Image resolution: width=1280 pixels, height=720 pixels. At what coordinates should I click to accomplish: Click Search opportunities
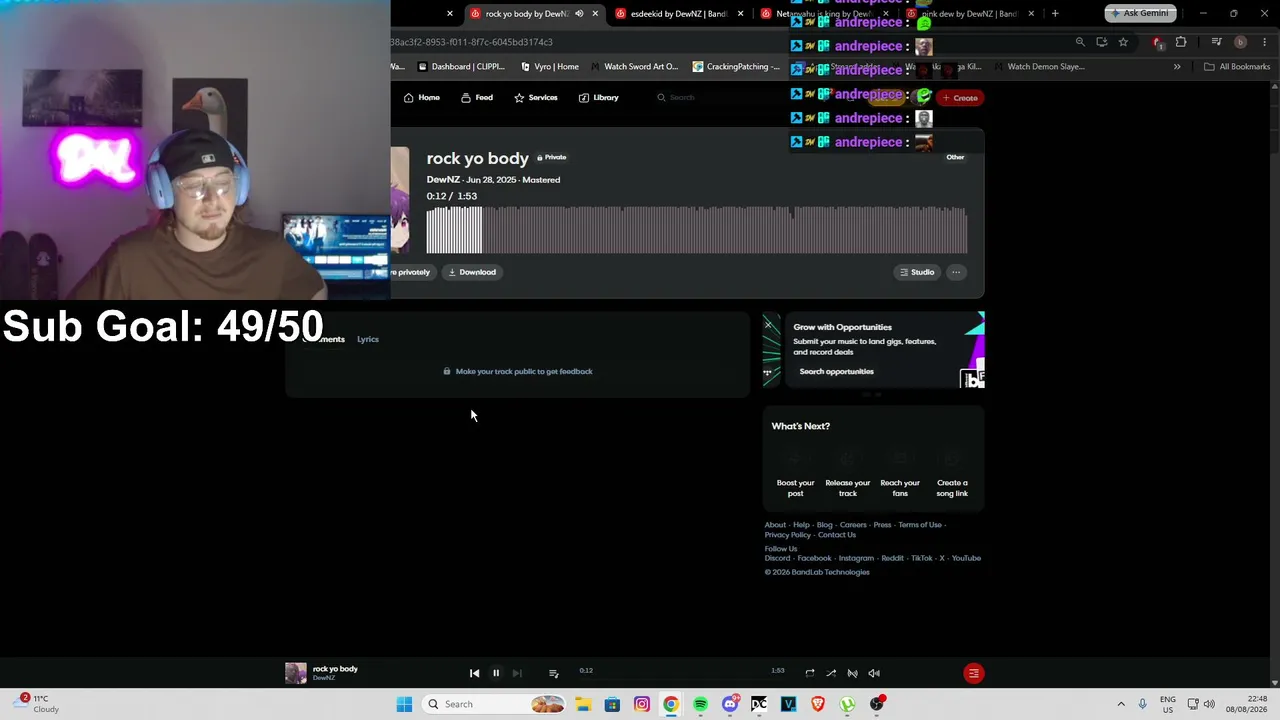coord(836,371)
